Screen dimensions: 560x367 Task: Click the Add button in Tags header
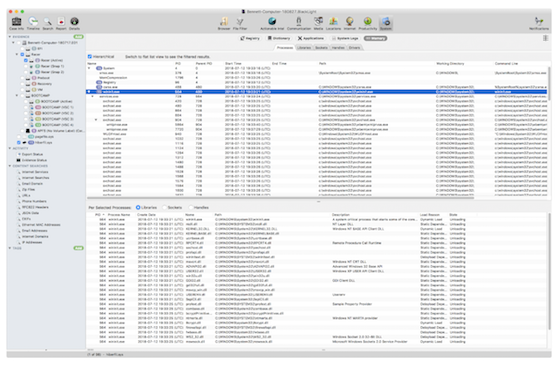tap(78, 248)
